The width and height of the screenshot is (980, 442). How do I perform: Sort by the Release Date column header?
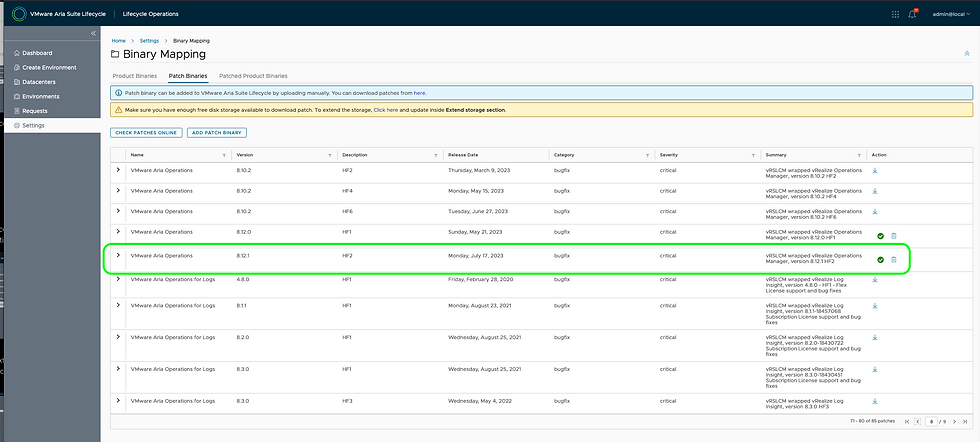click(x=463, y=155)
